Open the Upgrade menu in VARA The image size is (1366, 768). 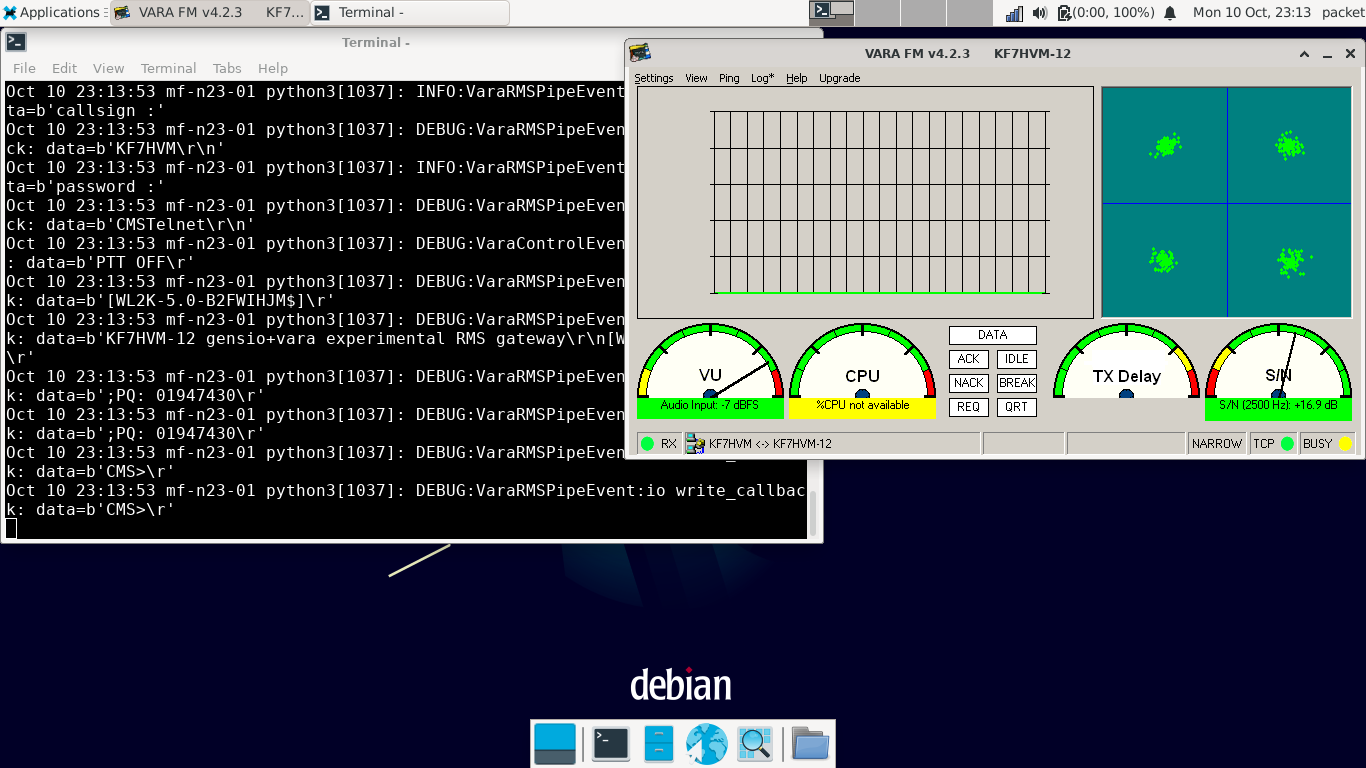pyautogui.click(x=840, y=78)
